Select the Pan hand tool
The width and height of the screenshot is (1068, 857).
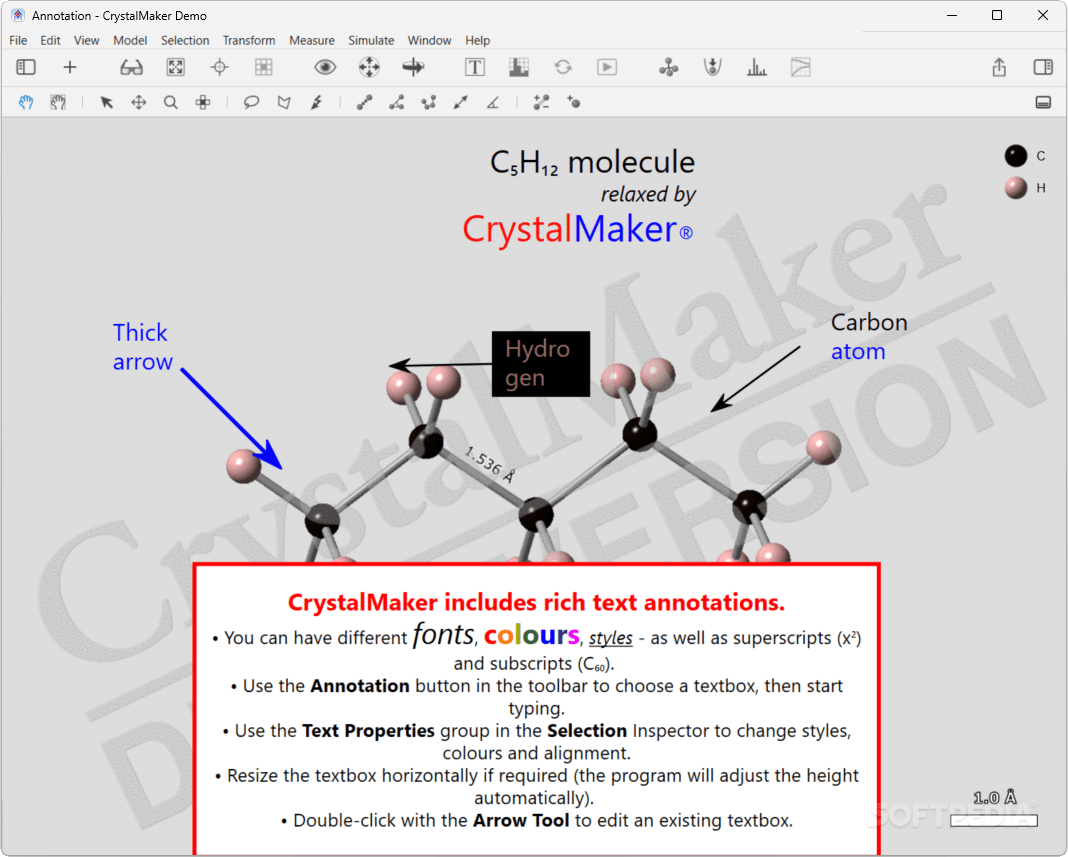25,101
